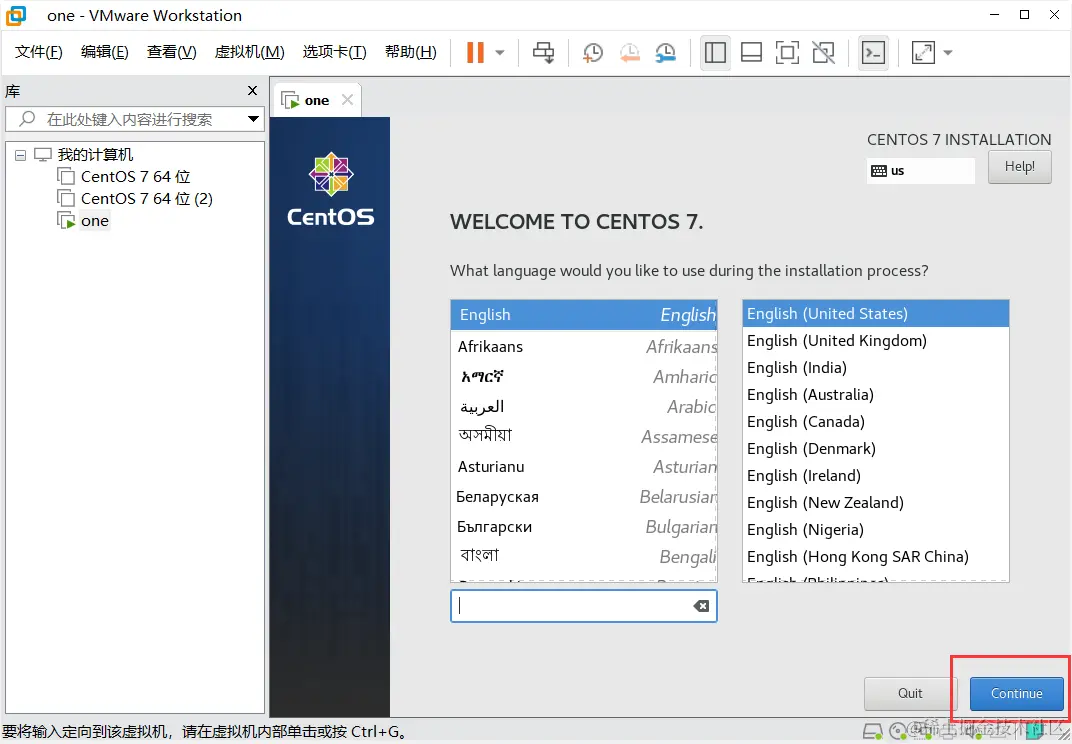Select Bulgarian in the language list

[x=584, y=527]
